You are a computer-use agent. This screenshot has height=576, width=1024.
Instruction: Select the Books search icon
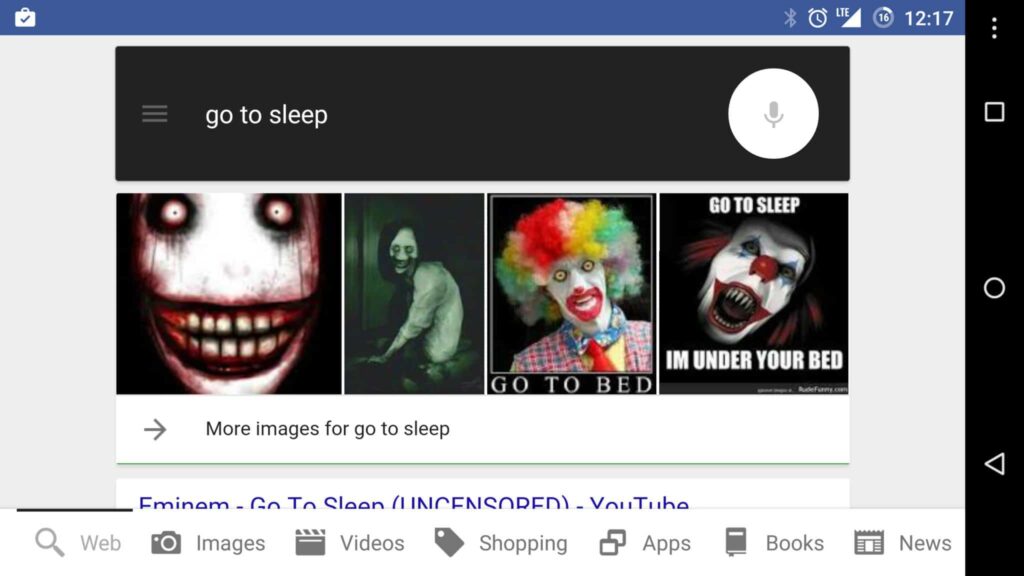pos(737,543)
